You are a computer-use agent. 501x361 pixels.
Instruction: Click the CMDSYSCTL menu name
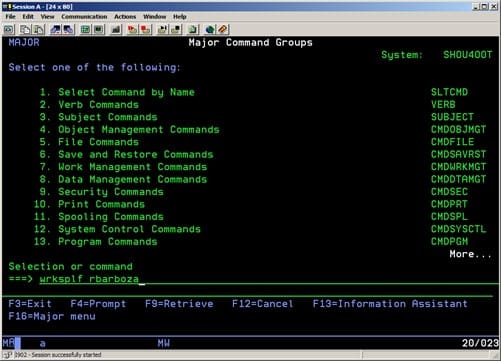click(459, 229)
